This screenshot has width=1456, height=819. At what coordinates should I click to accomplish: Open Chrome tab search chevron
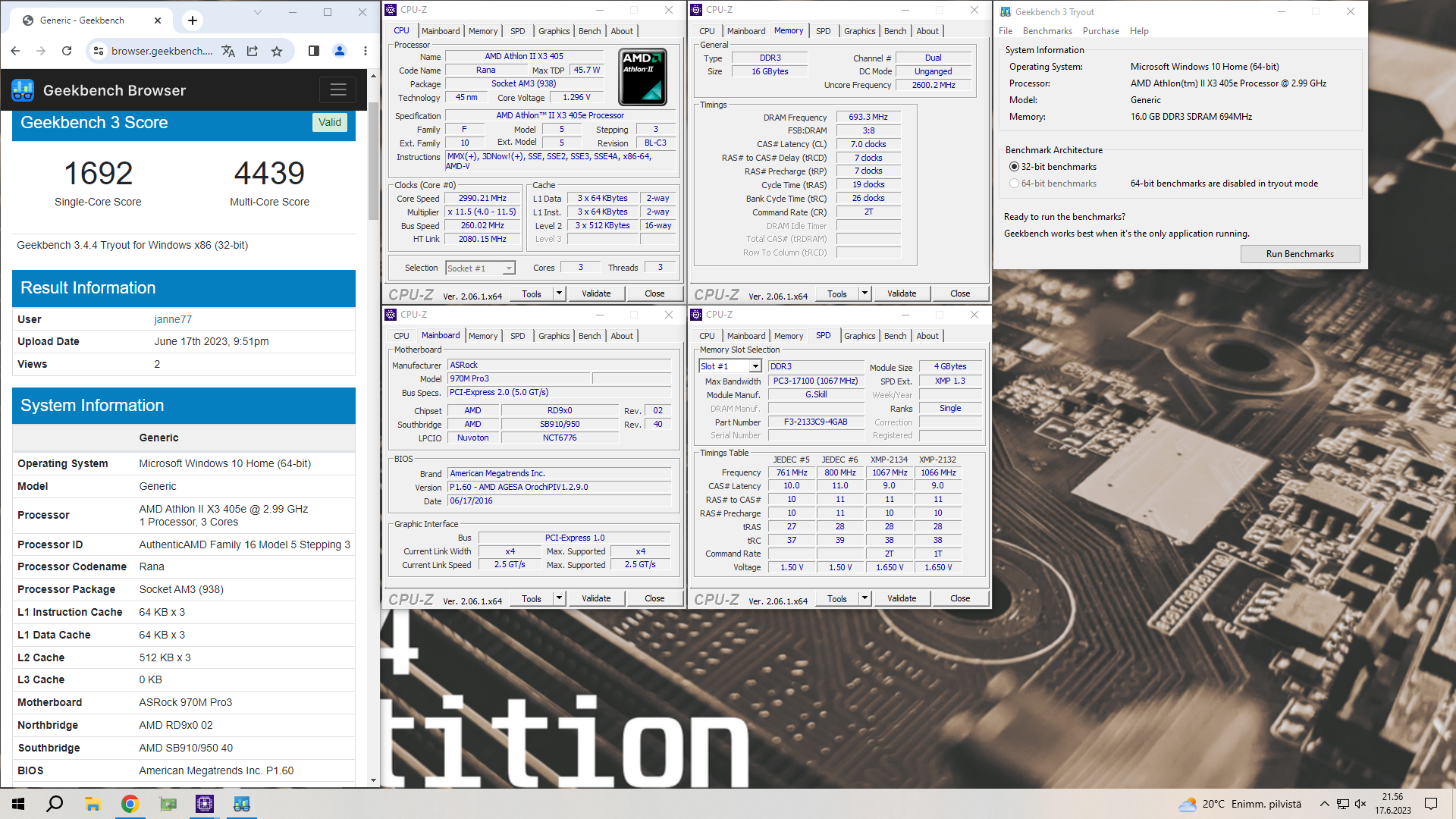tap(258, 12)
